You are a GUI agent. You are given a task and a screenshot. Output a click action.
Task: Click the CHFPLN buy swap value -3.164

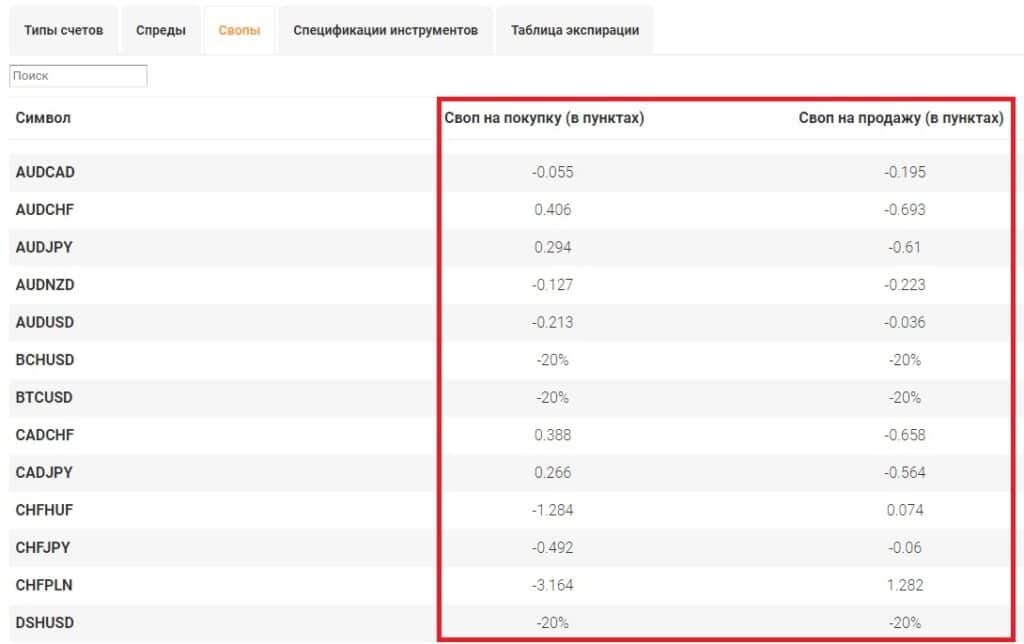pyautogui.click(x=552, y=585)
